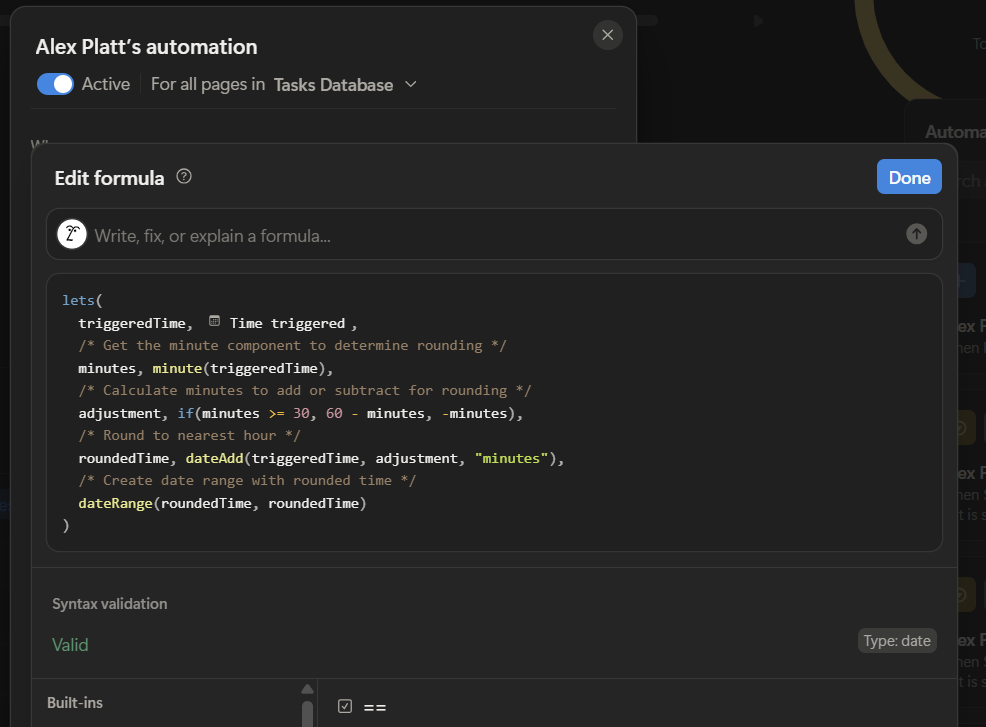Click the checkbox icon beside the == built-in
This screenshot has height=727, width=986.
point(345,705)
